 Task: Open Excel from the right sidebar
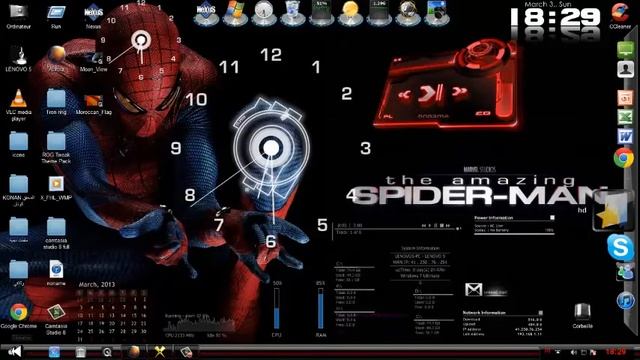pyautogui.click(x=625, y=117)
